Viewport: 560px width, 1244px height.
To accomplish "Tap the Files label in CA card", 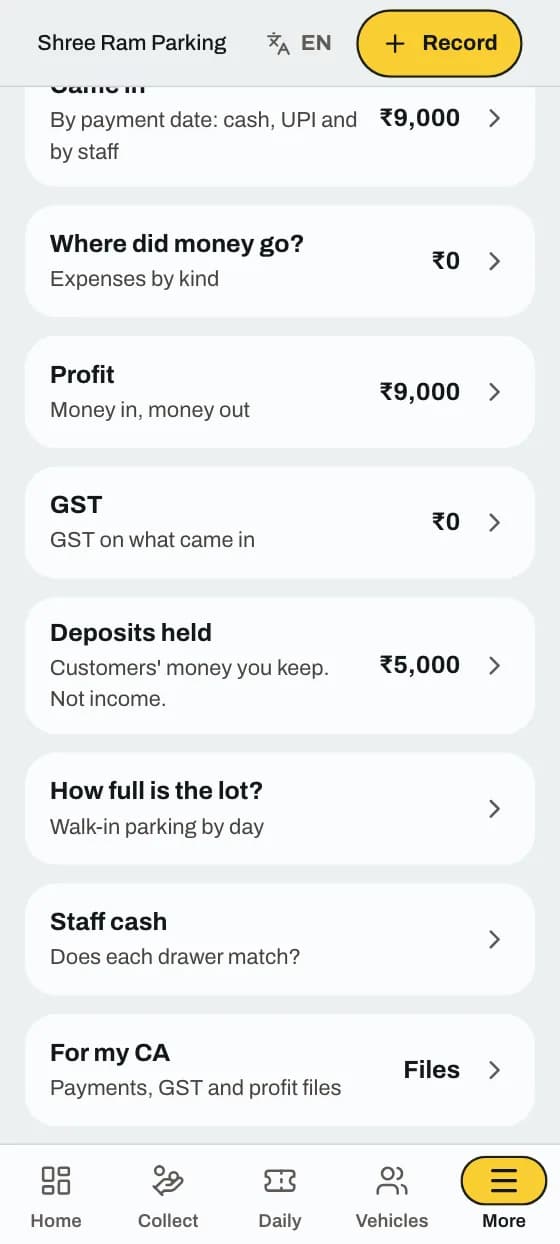I will pos(432,1070).
